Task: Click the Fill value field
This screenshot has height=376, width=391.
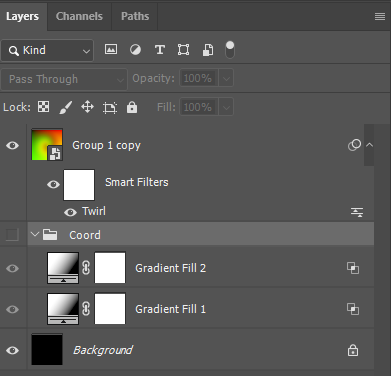Action: click(199, 107)
